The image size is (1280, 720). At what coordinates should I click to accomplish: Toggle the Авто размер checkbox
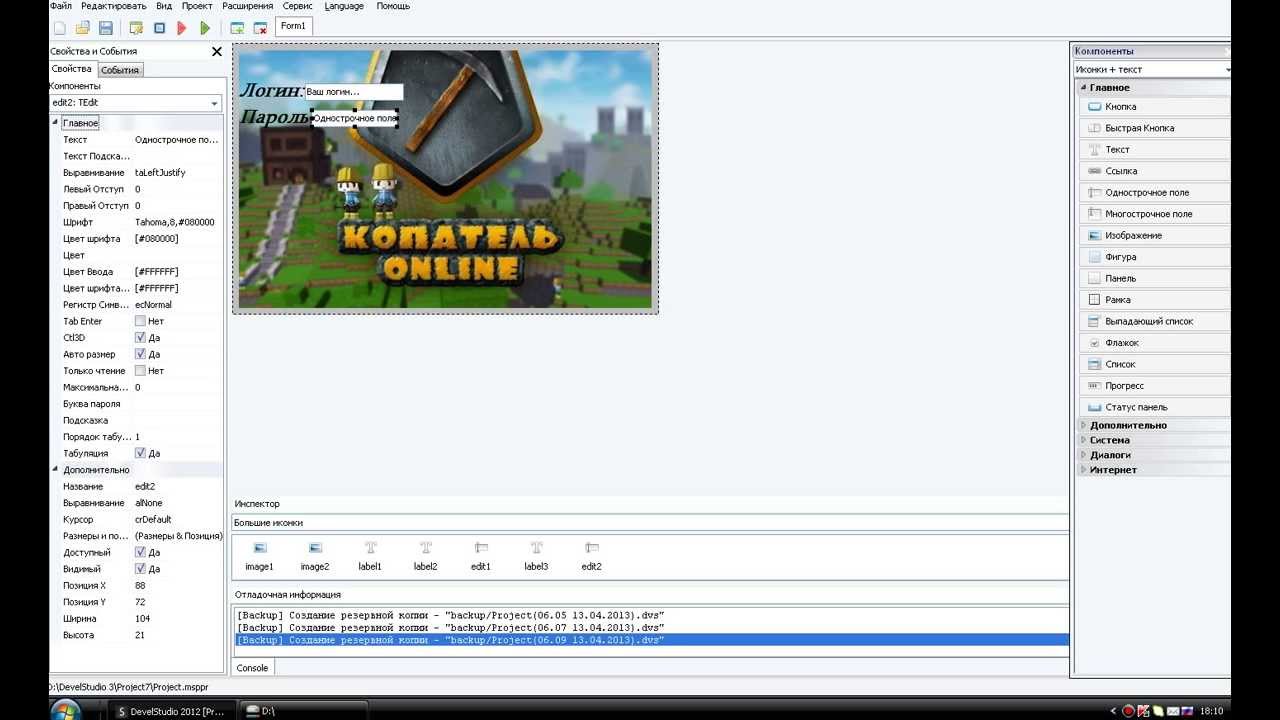point(140,354)
